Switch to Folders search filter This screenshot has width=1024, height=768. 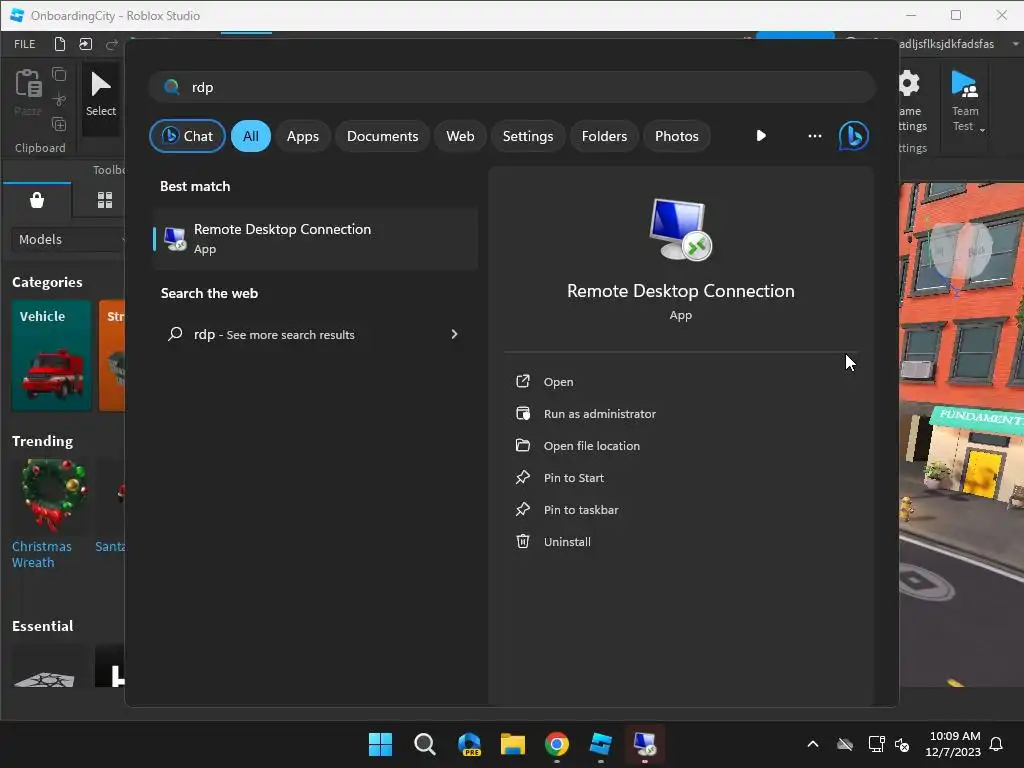click(x=604, y=136)
